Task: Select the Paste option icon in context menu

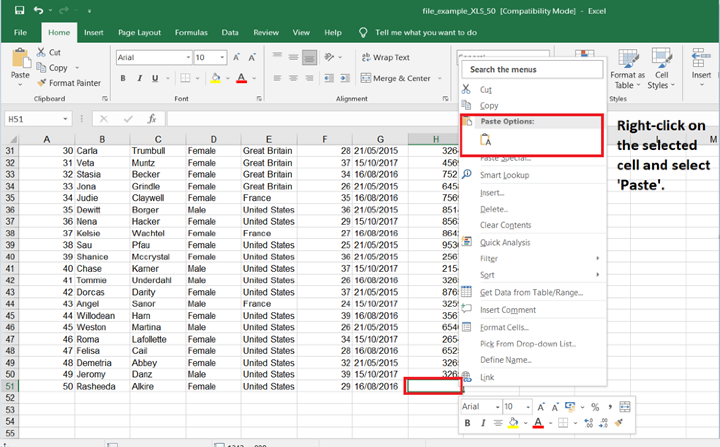Action: (486, 140)
